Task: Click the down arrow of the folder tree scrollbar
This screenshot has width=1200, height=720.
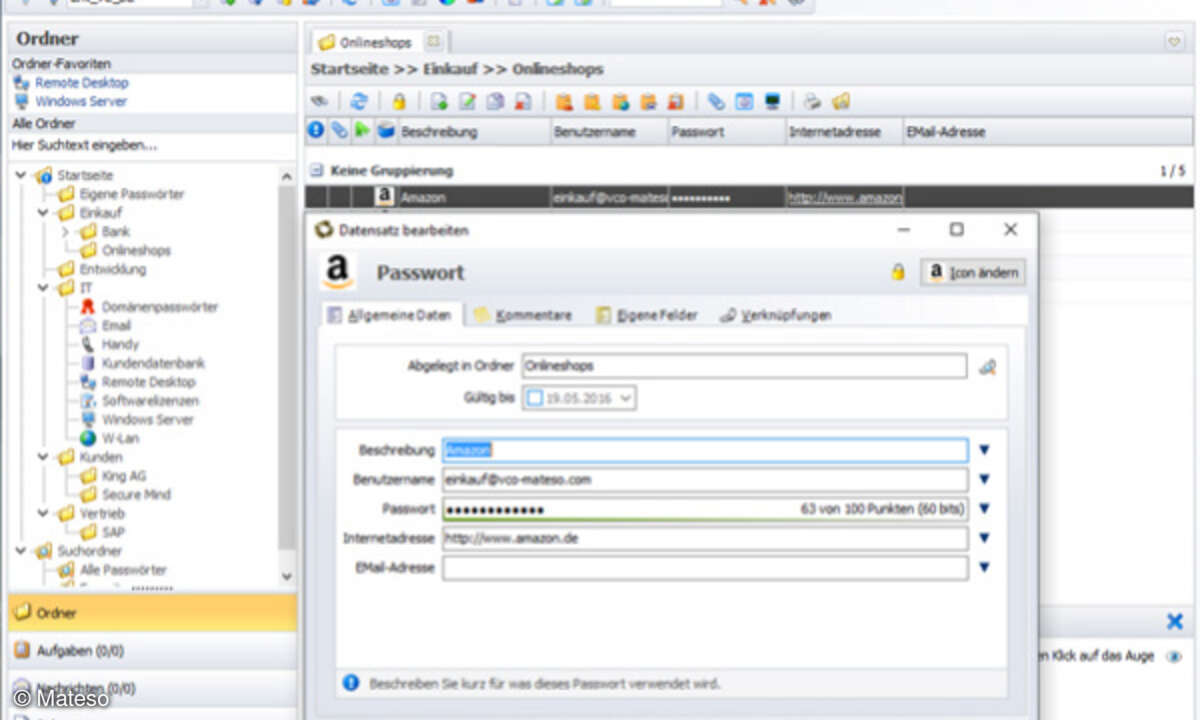Action: (287, 576)
